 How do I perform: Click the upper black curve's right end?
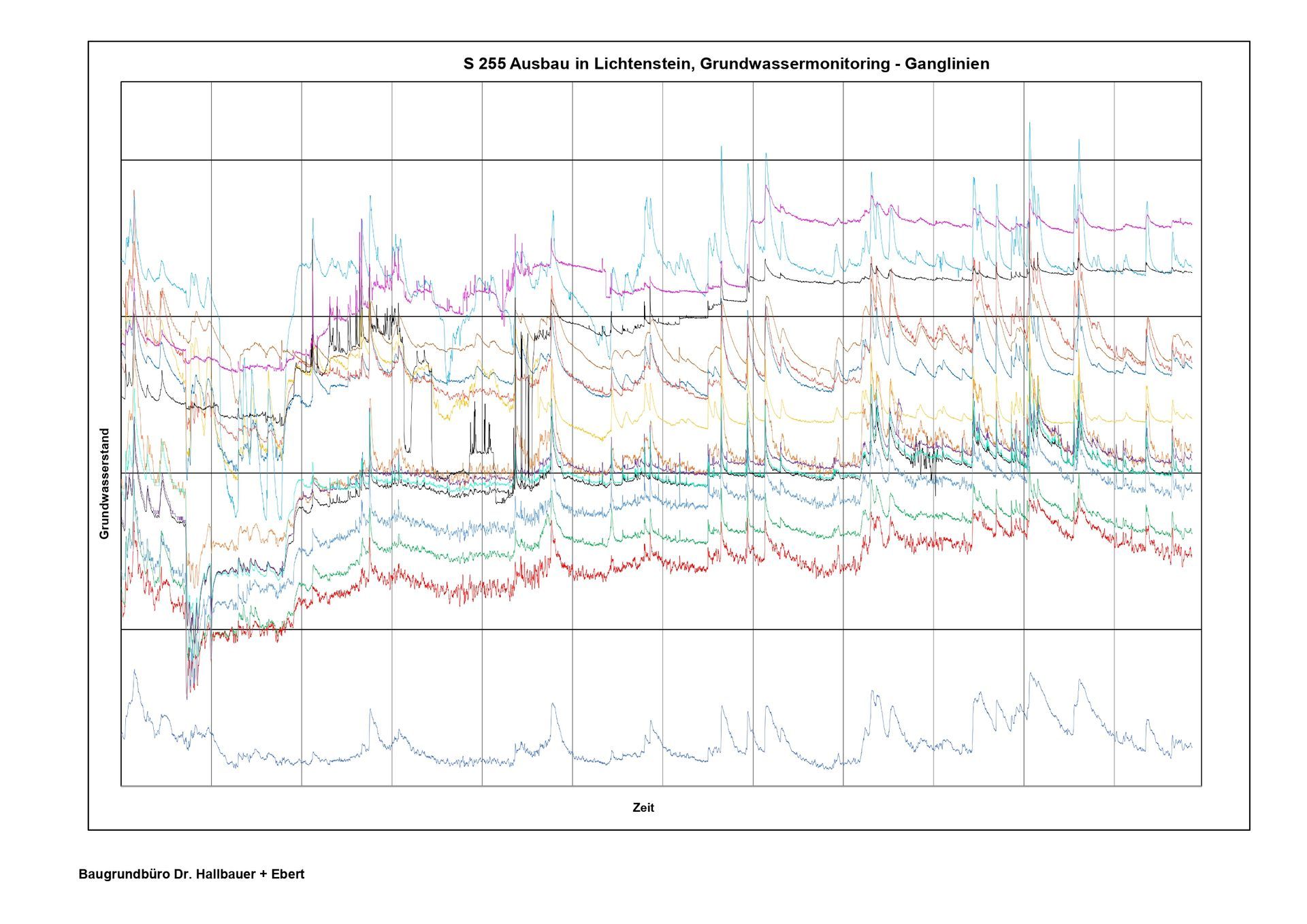point(1191,272)
